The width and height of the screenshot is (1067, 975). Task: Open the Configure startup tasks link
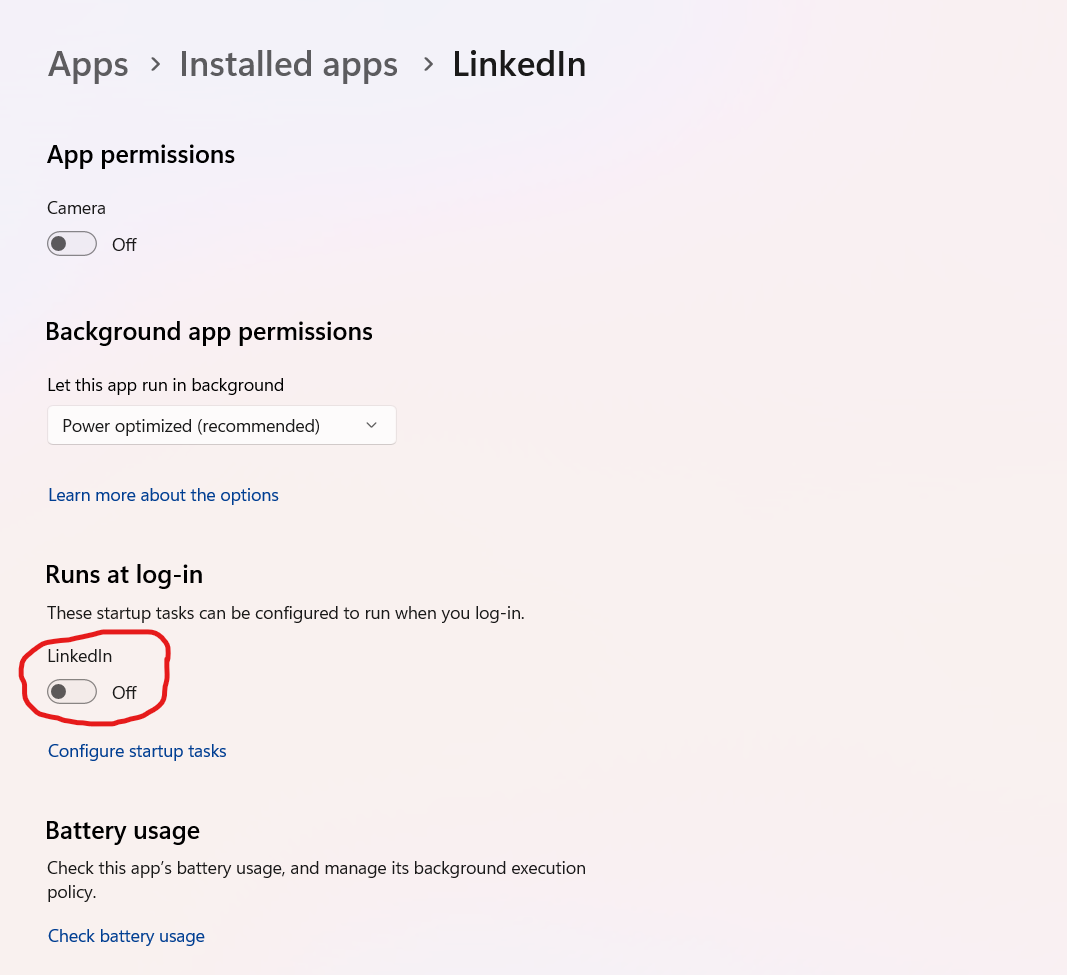(137, 750)
